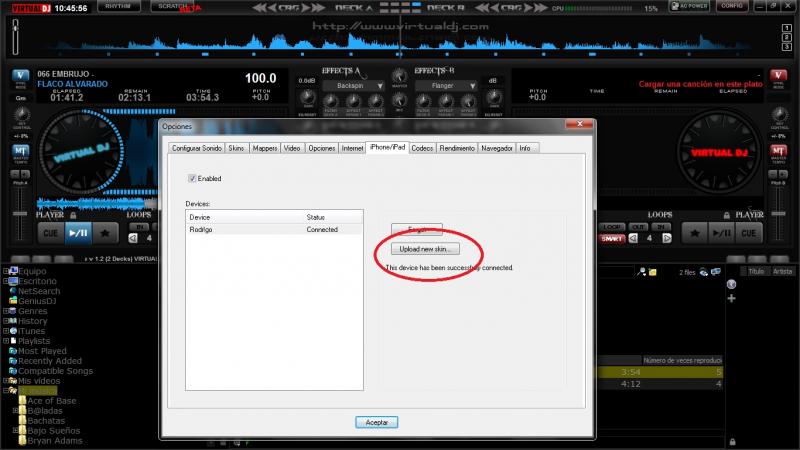Expand the Equipo tree node

click(6, 271)
